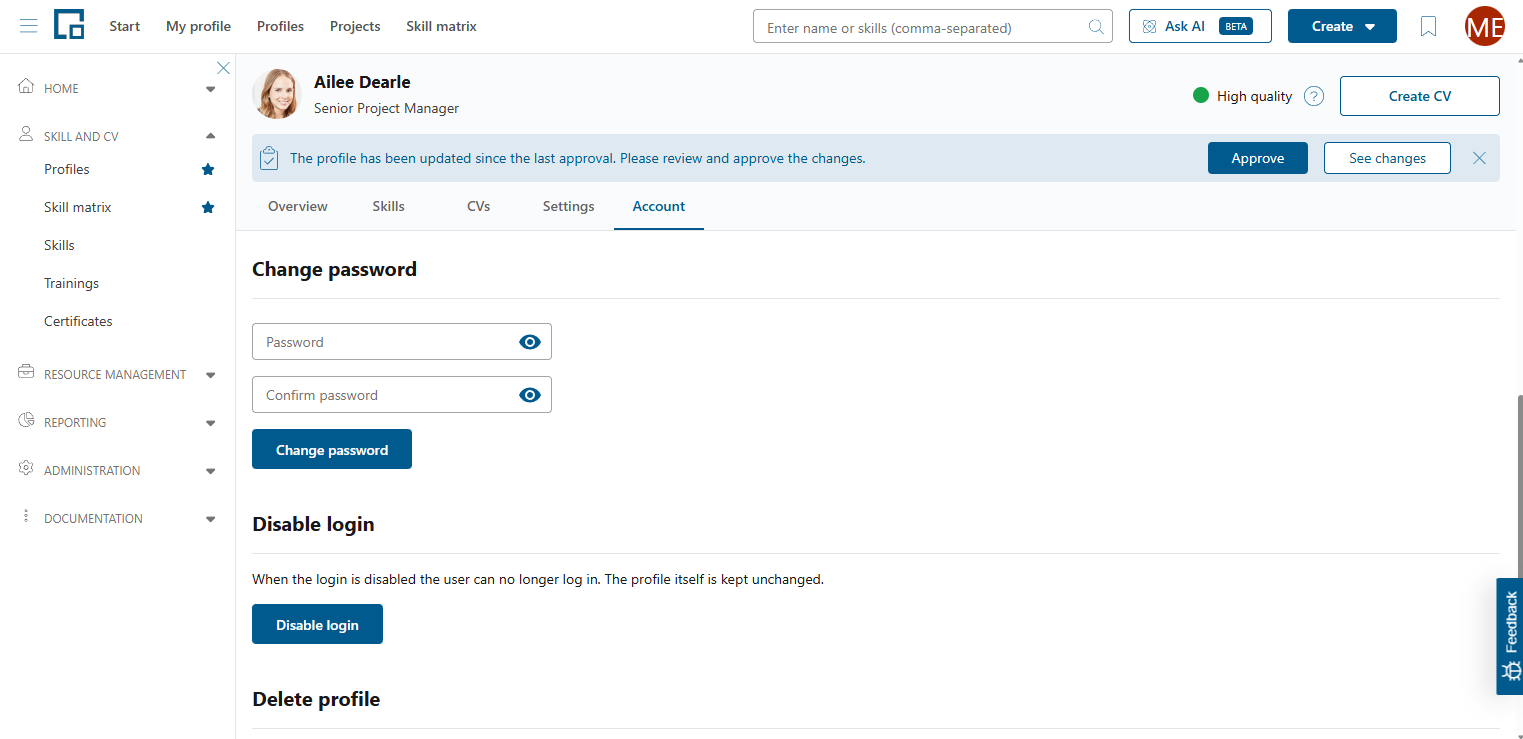Show the Confirm password field contents

[x=530, y=395]
